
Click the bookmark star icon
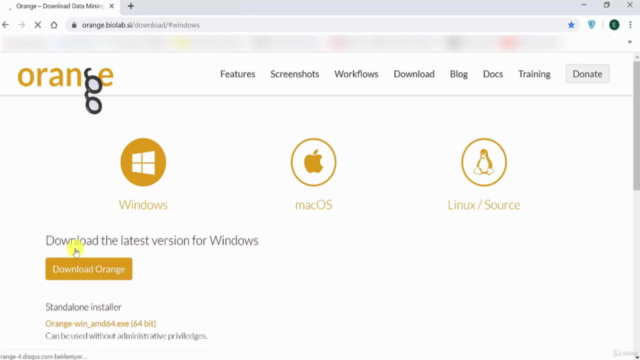coord(571,25)
